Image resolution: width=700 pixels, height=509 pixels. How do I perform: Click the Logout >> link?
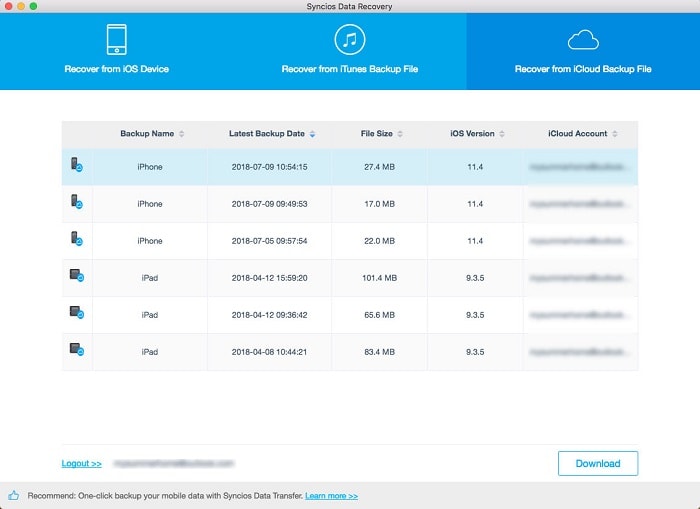tap(82, 463)
